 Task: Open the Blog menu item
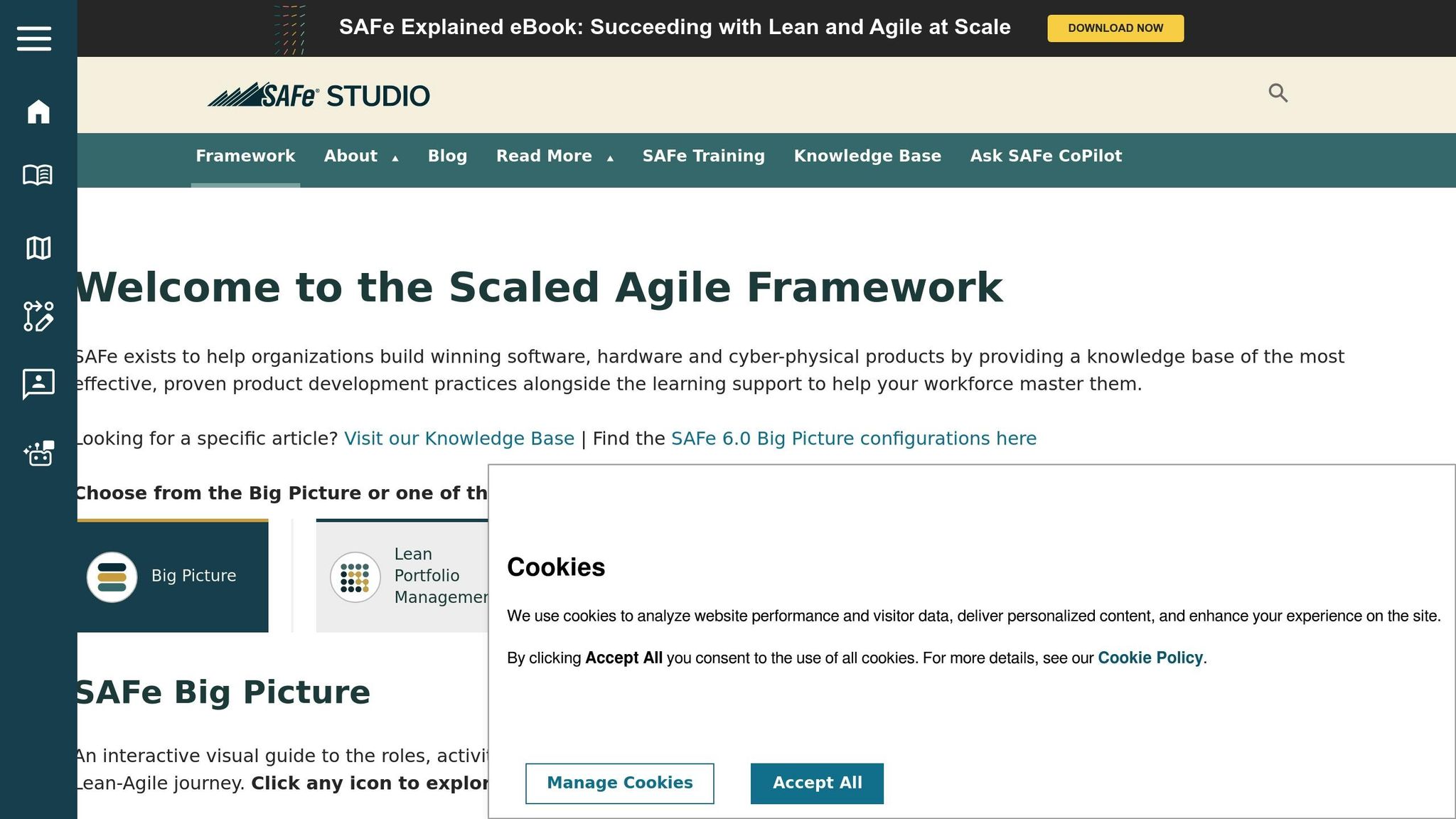(447, 156)
